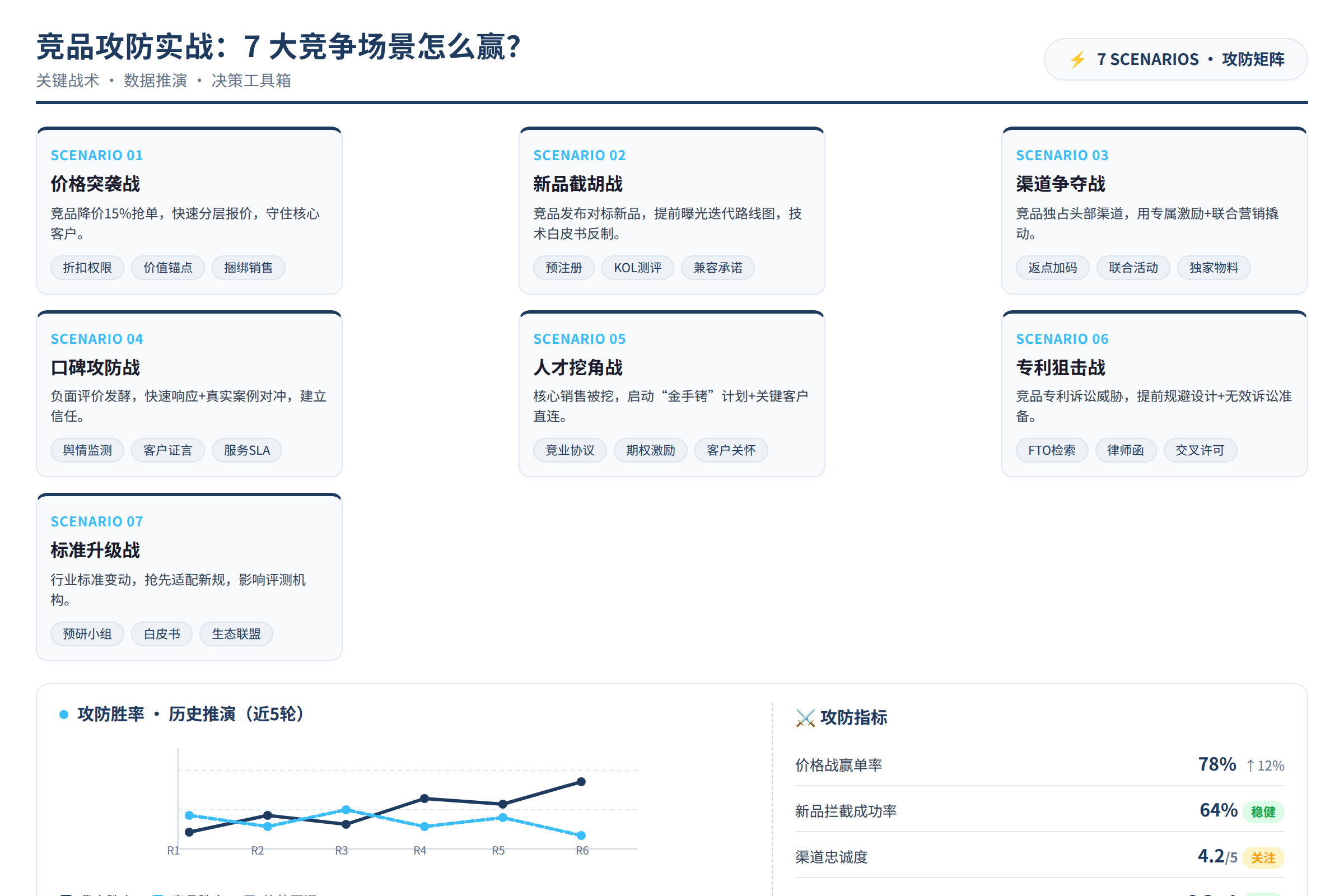Select the 折扣权限 tag
The image size is (1344, 896).
87,268
